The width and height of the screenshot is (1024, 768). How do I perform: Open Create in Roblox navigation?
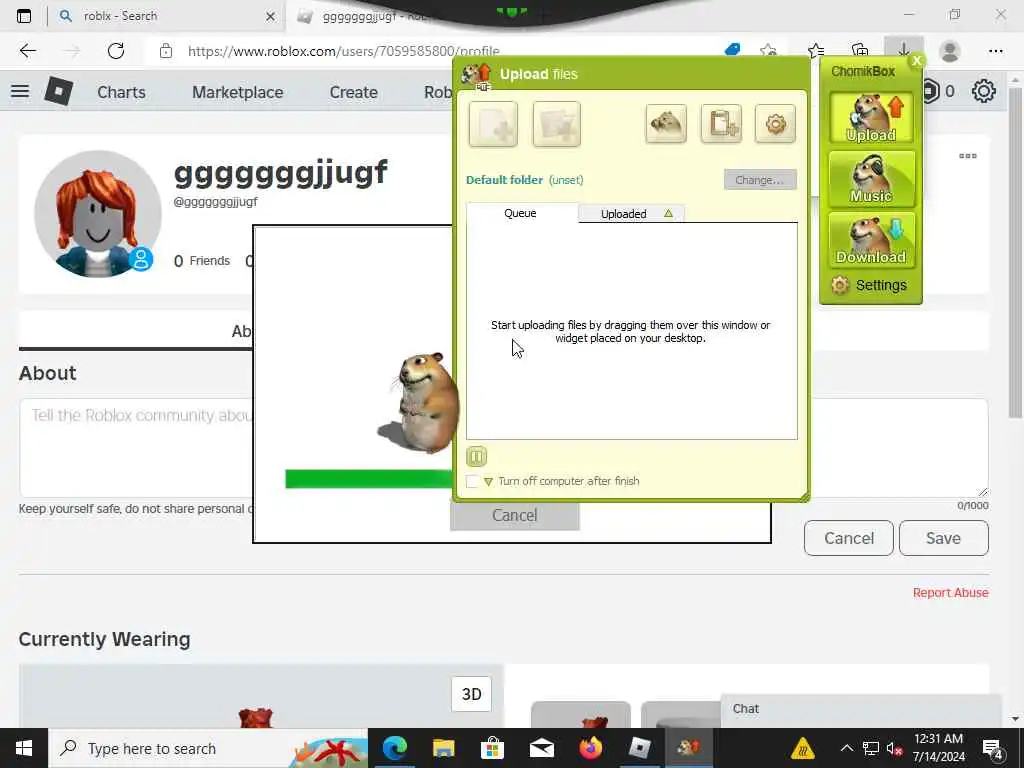[353, 92]
